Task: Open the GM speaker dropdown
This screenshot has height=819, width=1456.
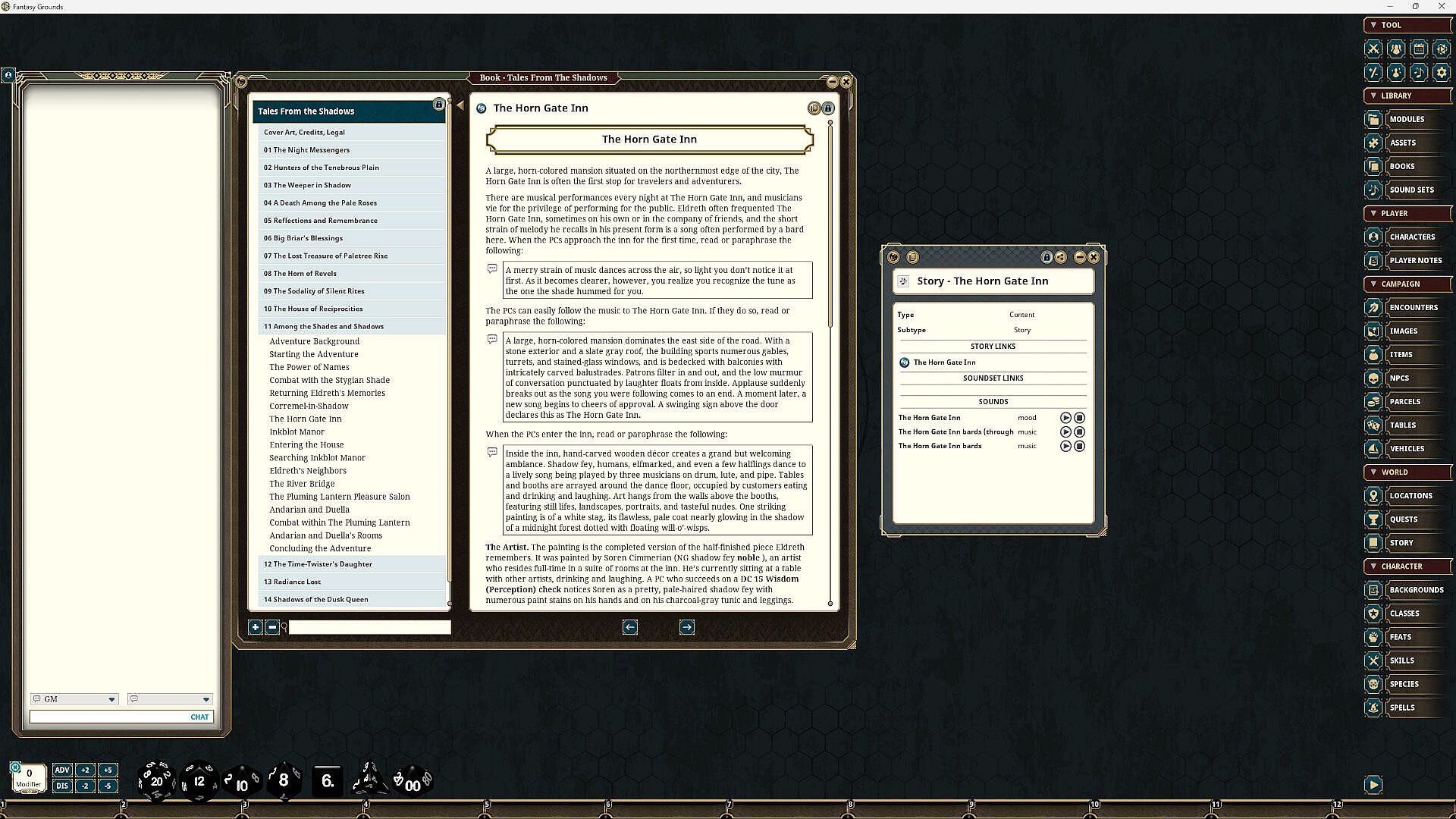Action: coord(111,699)
